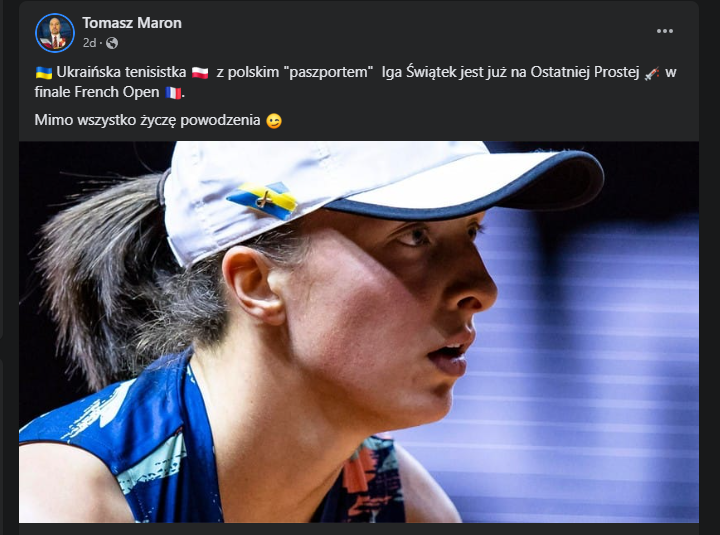
Task: Click the syringe emoji after Prostej
Action: (652, 73)
